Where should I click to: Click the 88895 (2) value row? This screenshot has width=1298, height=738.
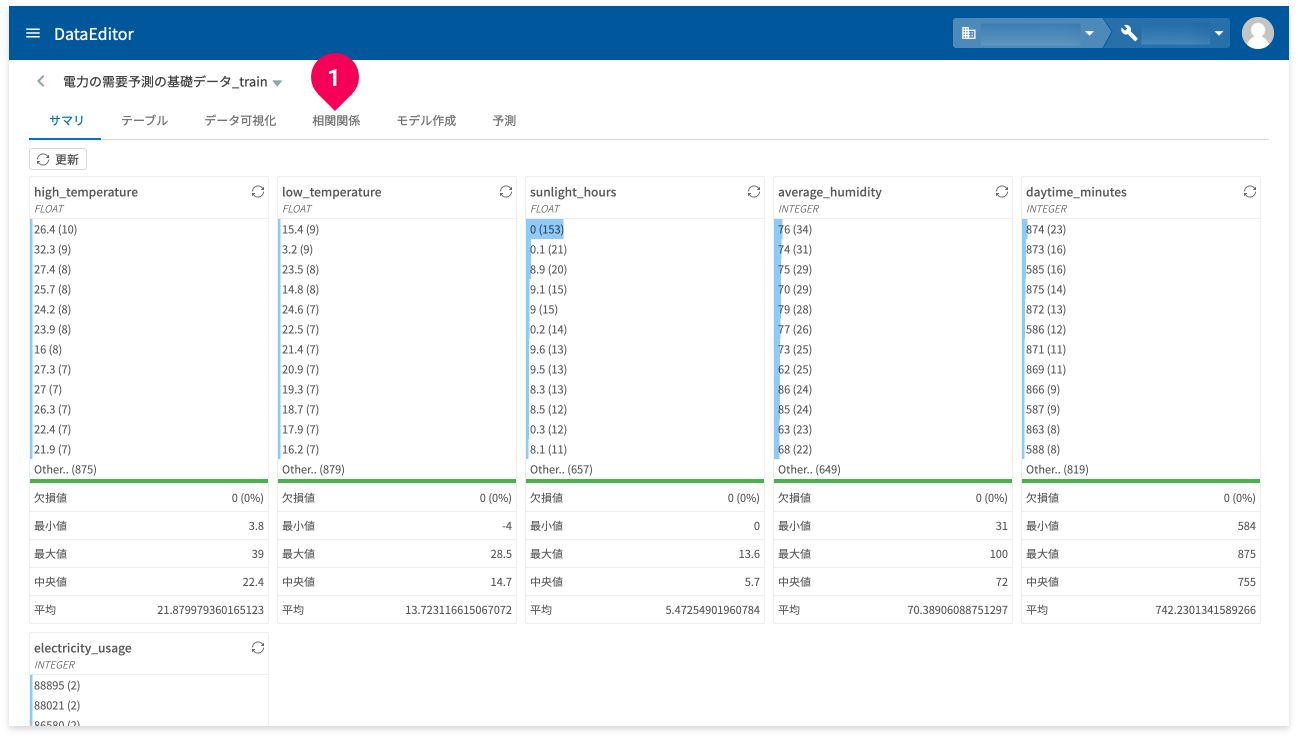tap(149, 685)
